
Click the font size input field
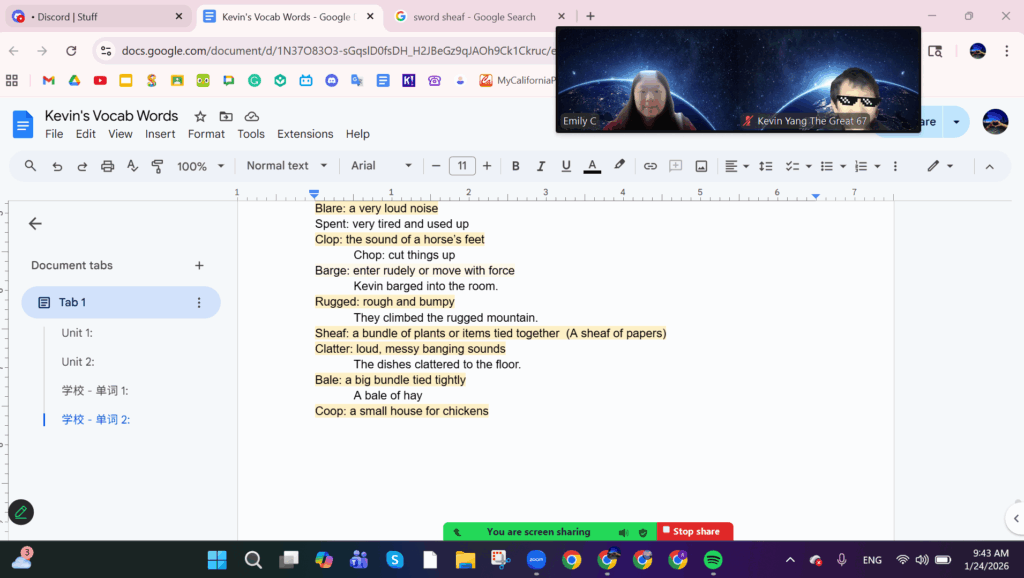coord(461,166)
